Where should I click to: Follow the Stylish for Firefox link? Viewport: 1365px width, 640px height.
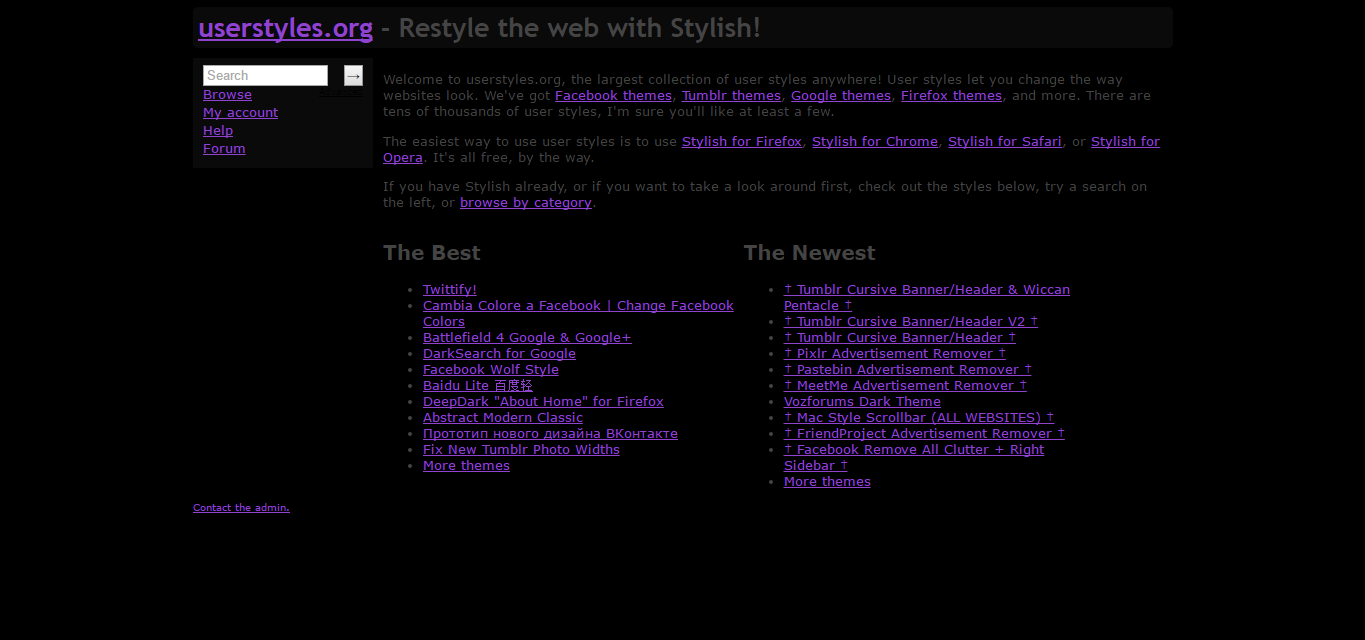tap(742, 142)
